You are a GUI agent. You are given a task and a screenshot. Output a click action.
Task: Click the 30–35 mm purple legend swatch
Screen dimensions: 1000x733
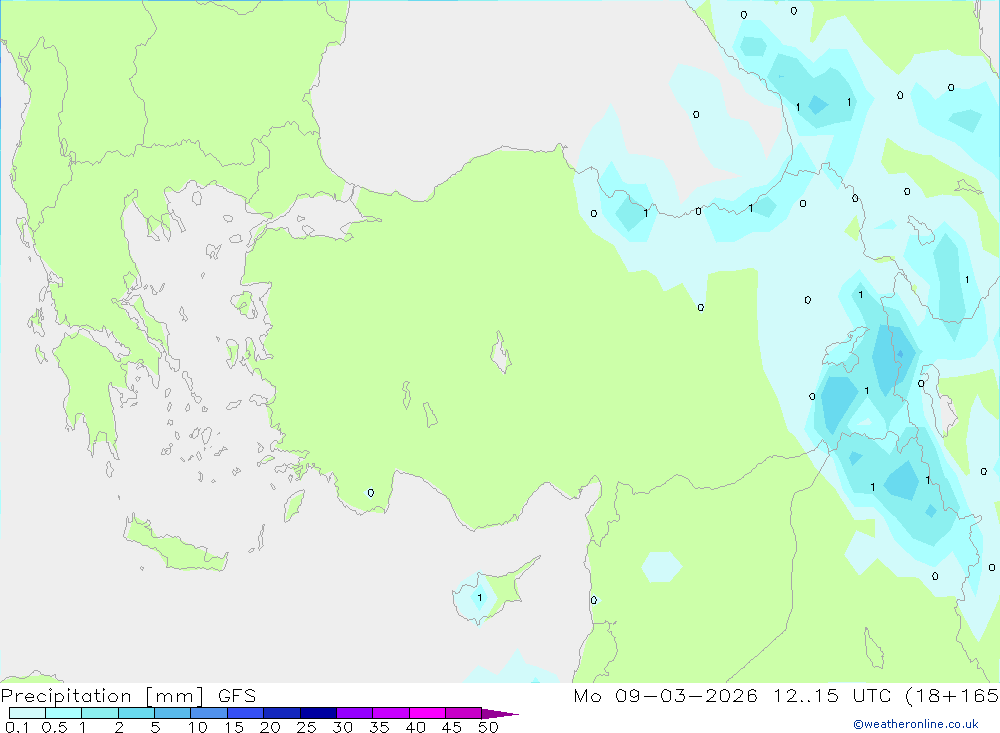click(355, 713)
